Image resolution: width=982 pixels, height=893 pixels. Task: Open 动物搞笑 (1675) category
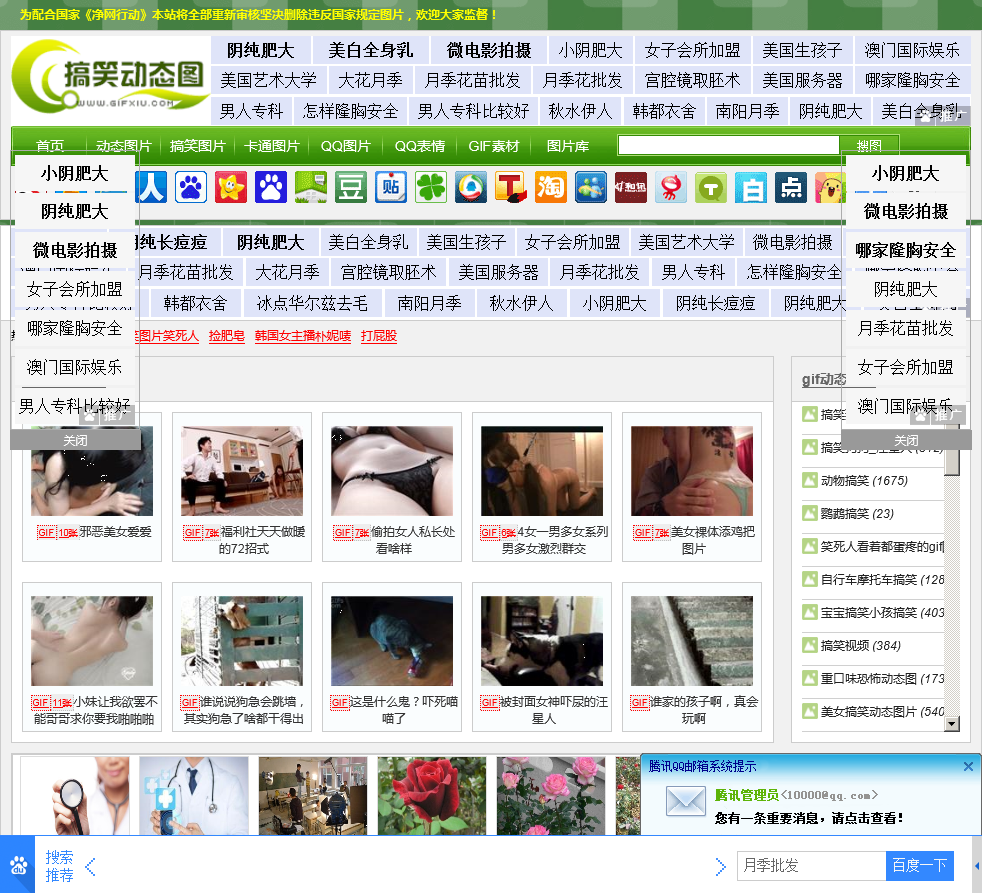pyautogui.click(x=864, y=480)
